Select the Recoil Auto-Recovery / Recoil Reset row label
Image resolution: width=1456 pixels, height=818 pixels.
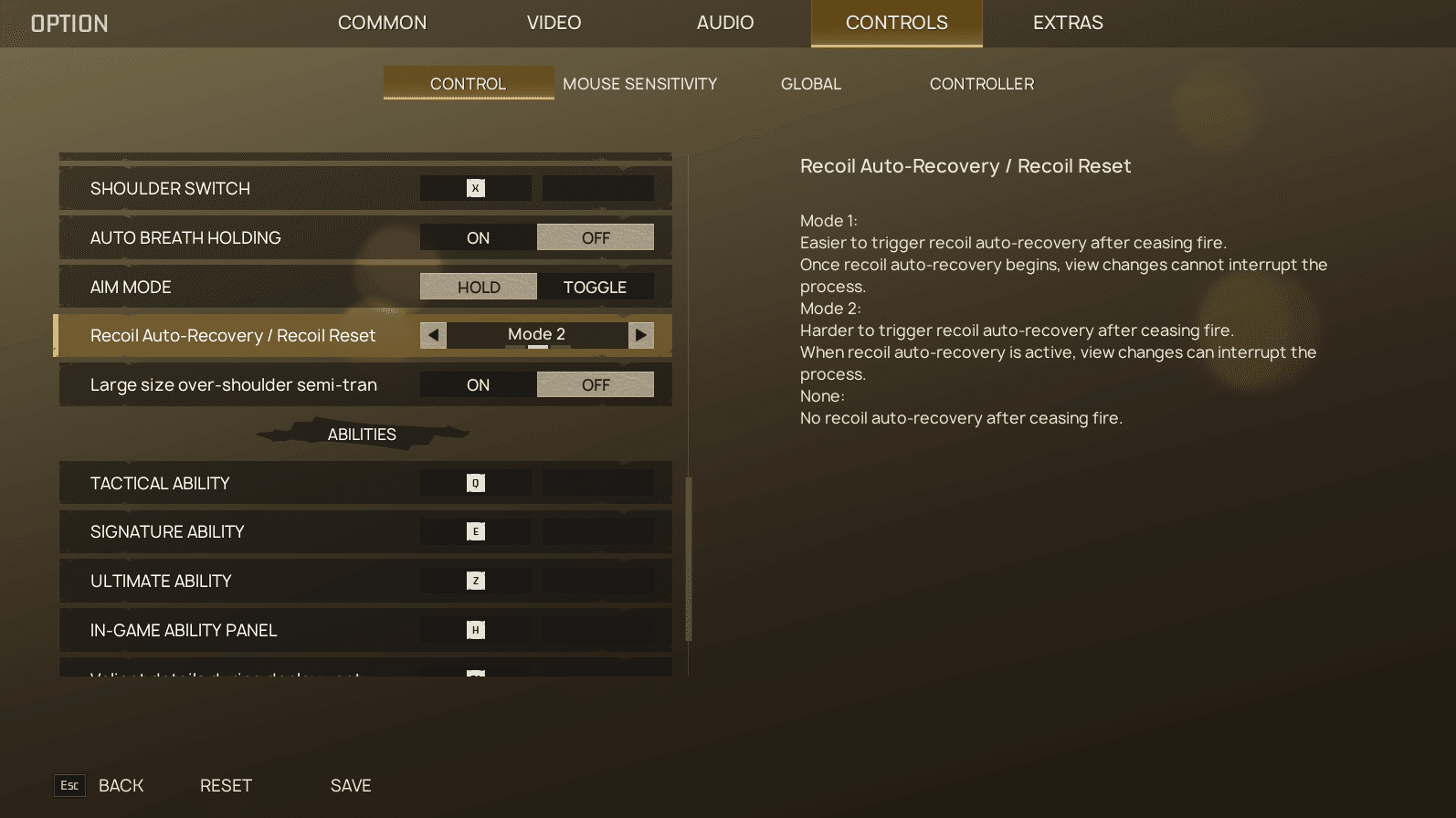tap(233, 335)
